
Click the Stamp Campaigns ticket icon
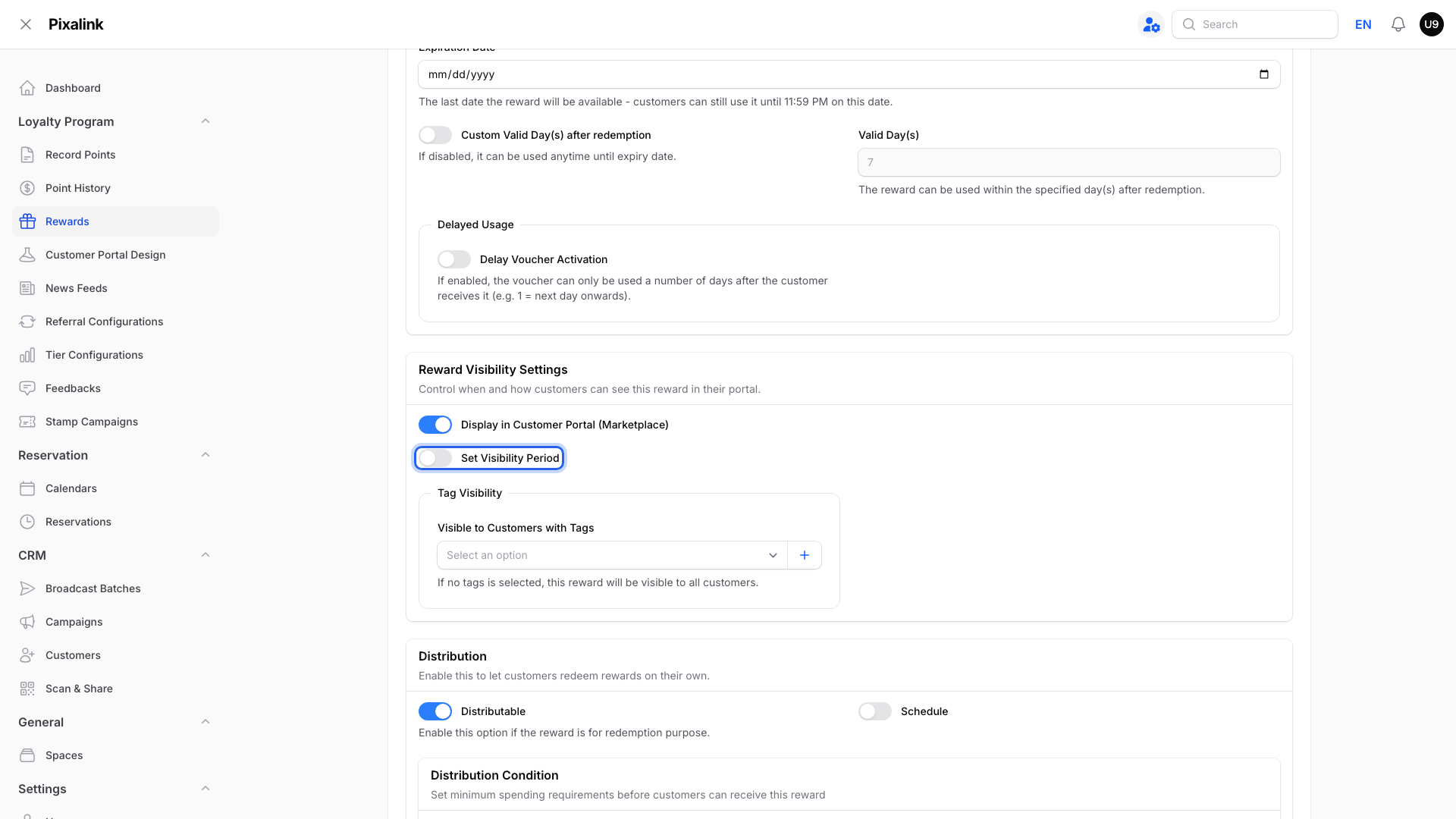click(27, 422)
